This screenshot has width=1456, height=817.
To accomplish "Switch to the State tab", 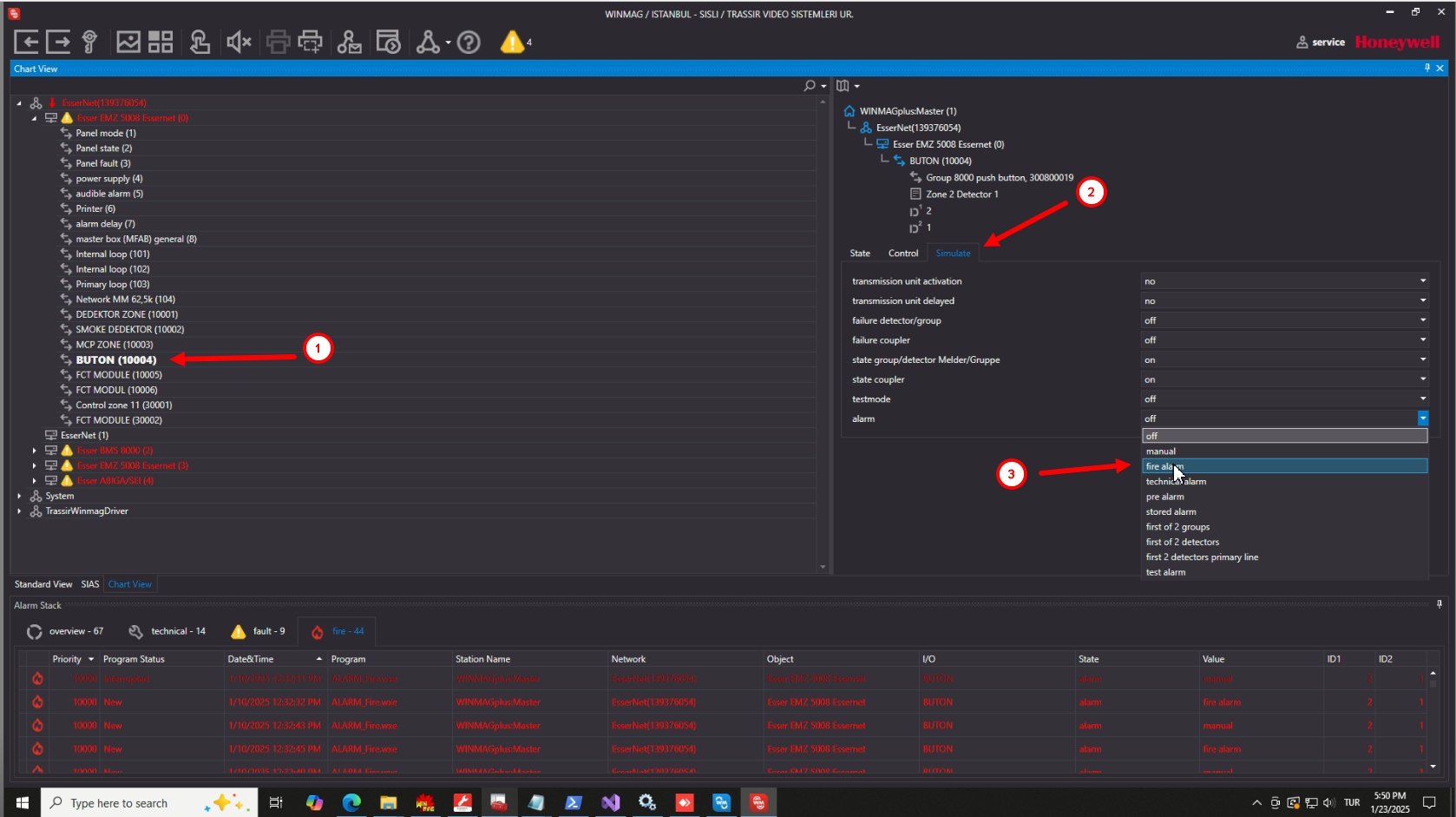I will click(860, 254).
